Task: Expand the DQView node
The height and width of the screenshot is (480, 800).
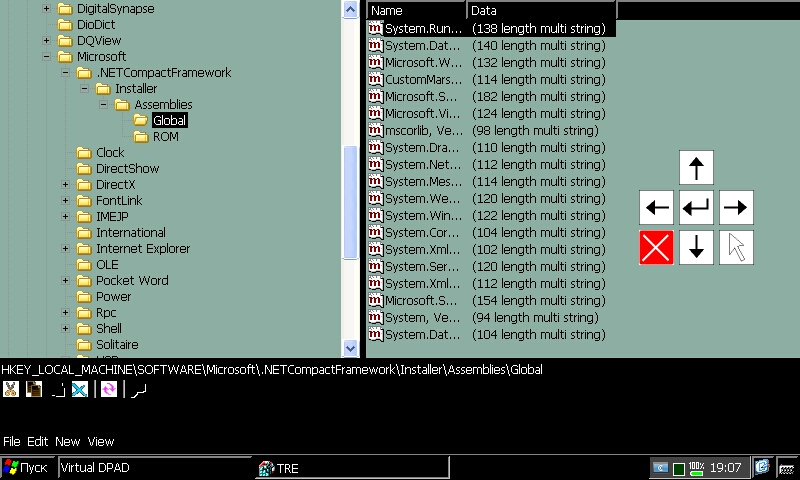Action: (46, 40)
